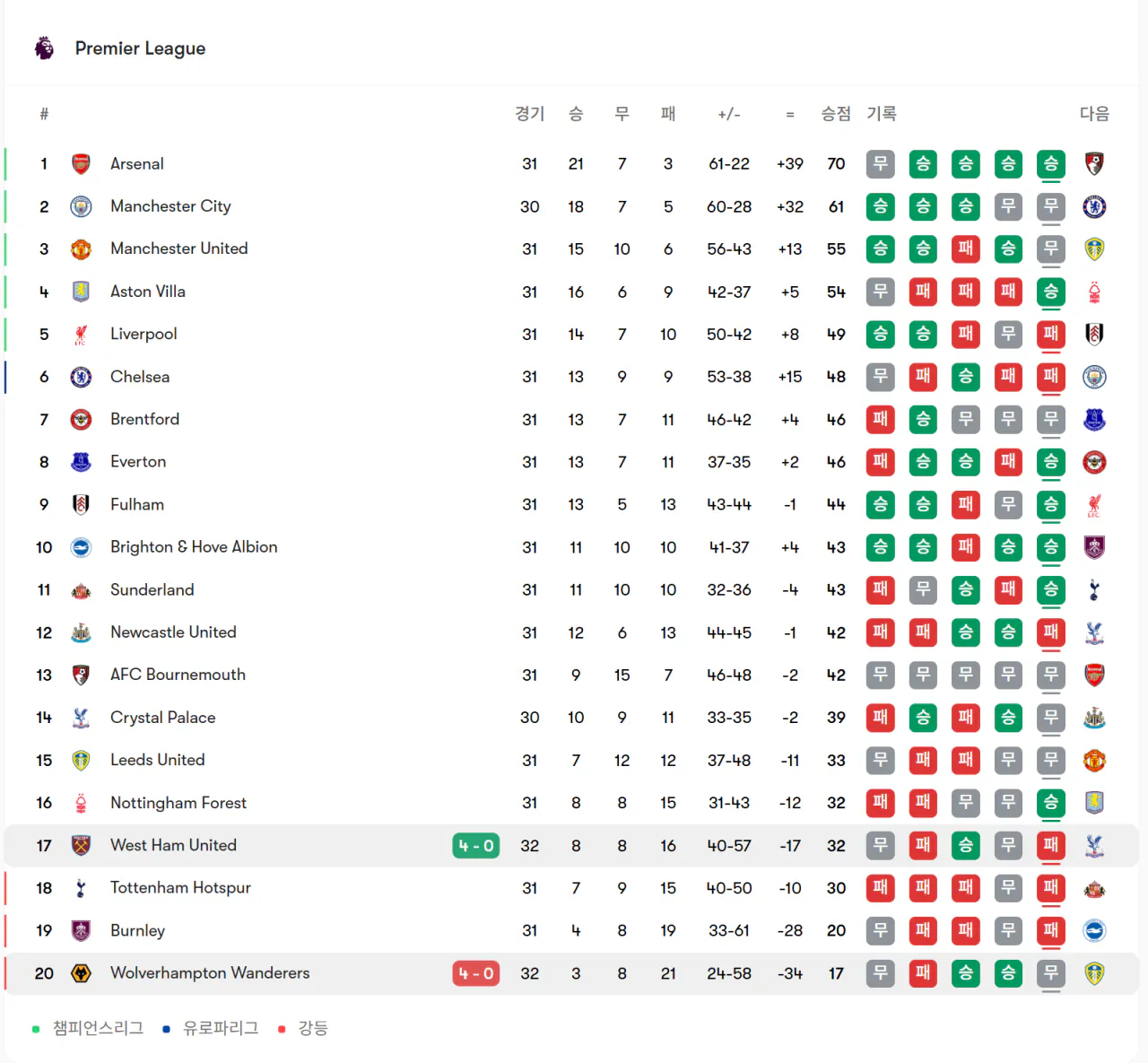Click Brighton's next opponent crest

[1093, 547]
